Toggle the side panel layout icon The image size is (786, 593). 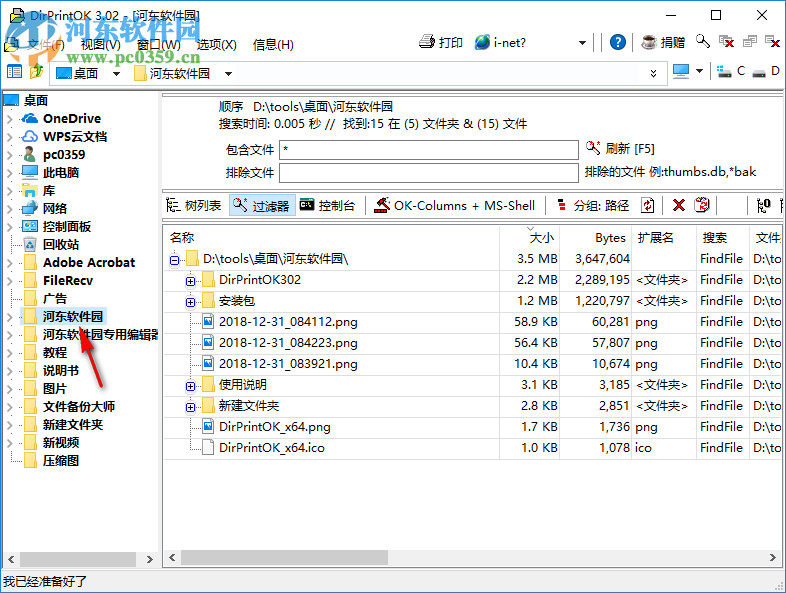coord(14,72)
